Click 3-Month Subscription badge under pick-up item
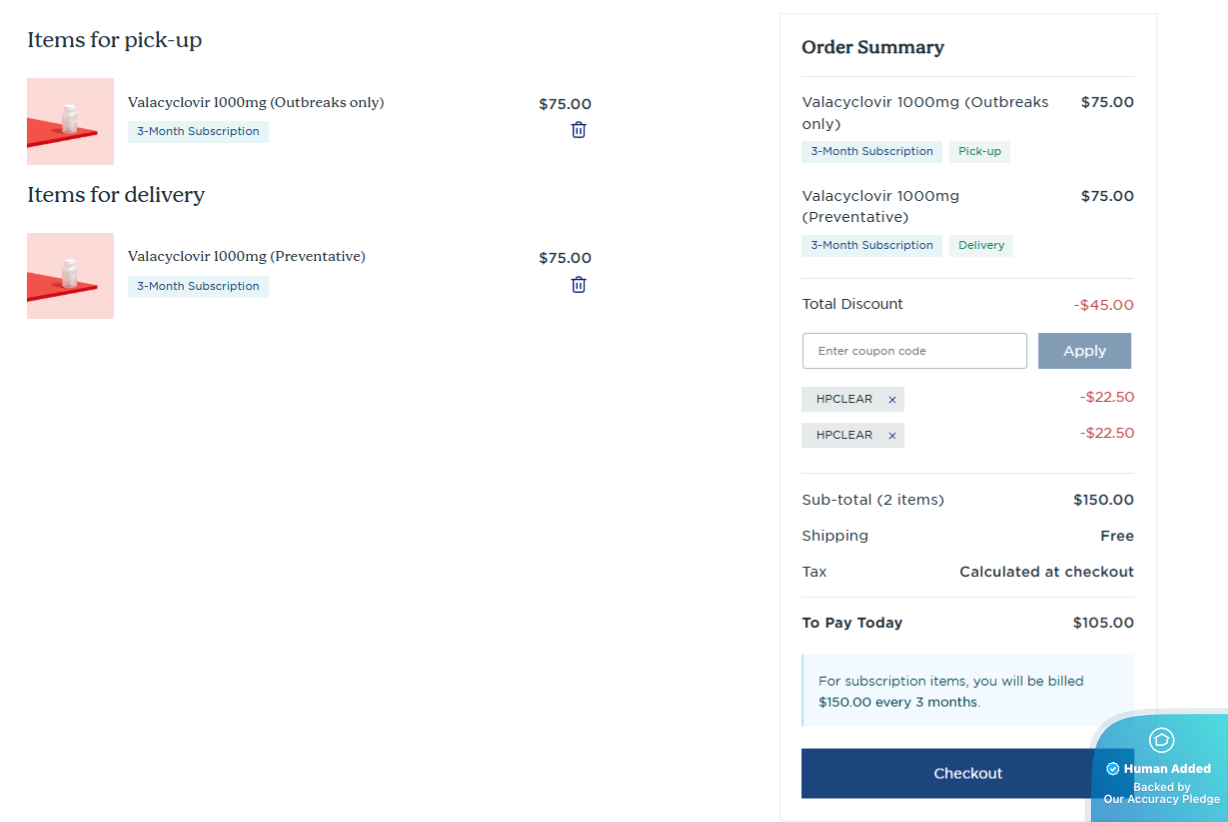1228x822 pixels. coord(198,132)
